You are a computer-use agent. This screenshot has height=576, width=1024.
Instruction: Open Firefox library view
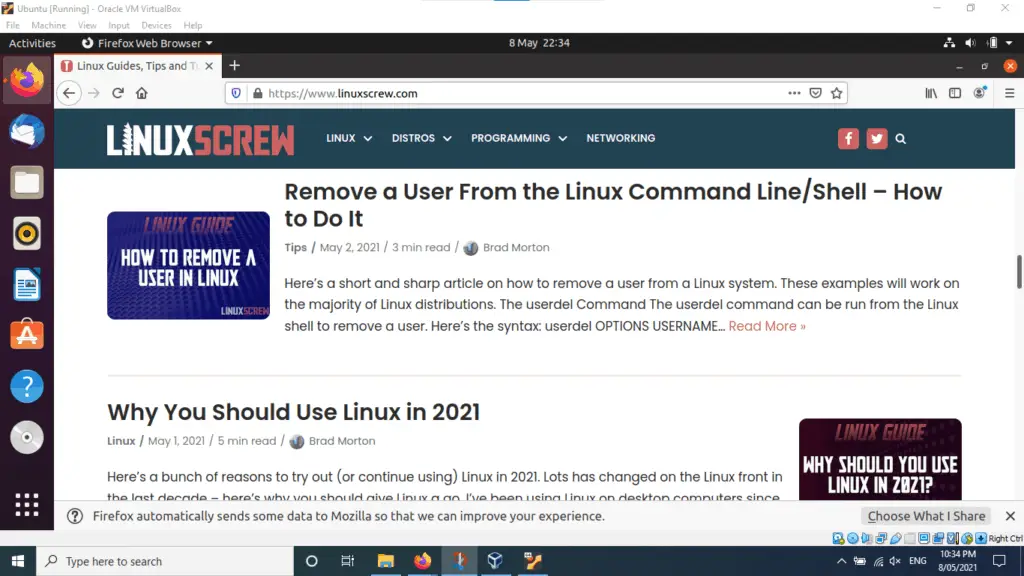pos(931,93)
